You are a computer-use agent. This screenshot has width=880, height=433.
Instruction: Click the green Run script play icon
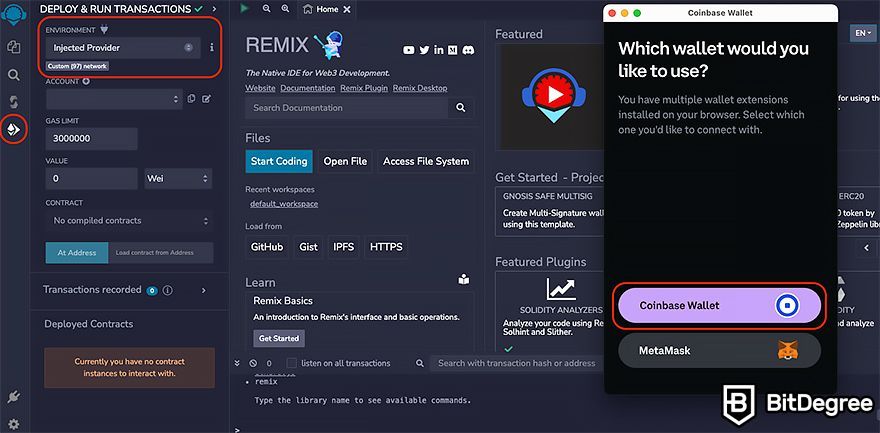244,8
